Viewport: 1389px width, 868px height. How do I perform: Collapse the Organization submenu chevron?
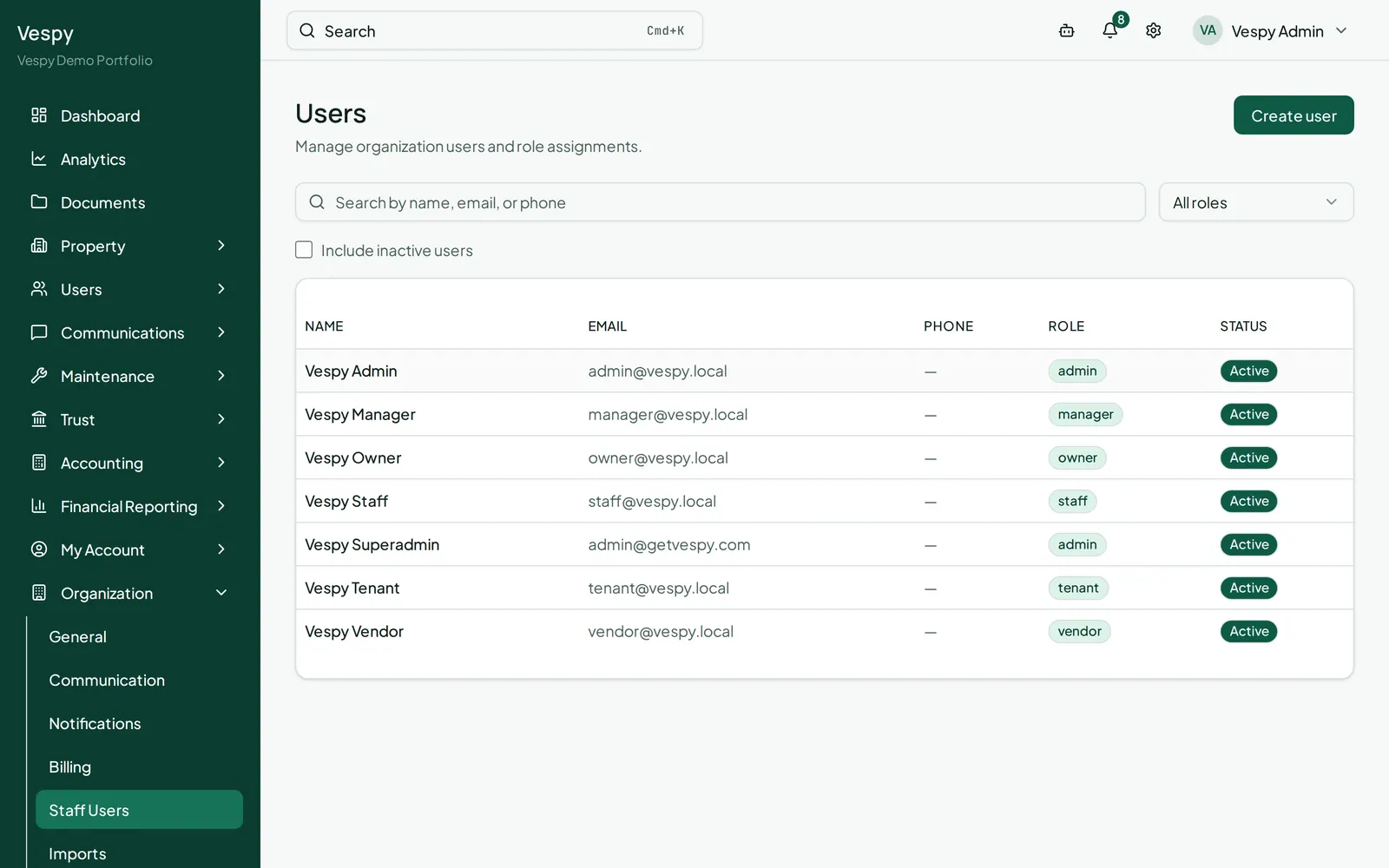[x=221, y=593]
